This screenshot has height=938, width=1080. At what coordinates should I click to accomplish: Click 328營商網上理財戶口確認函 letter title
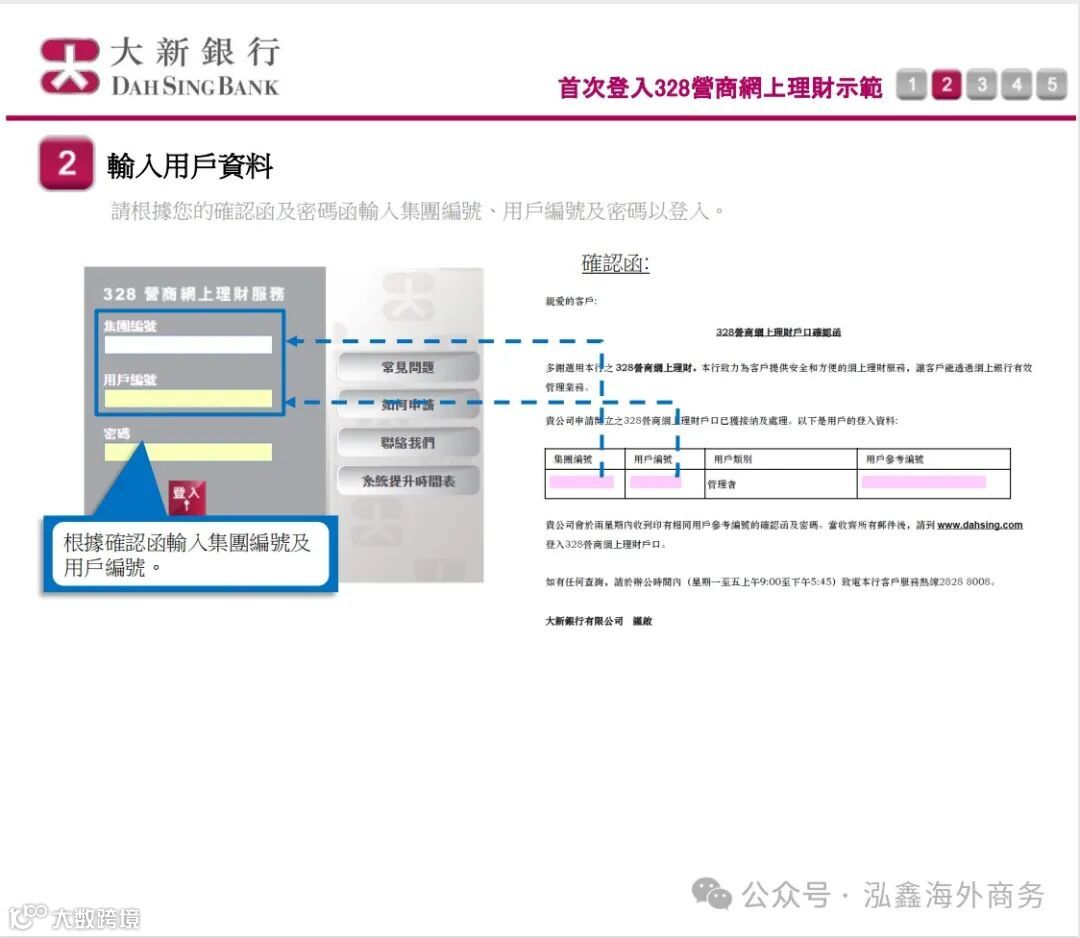tap(778, 332)
